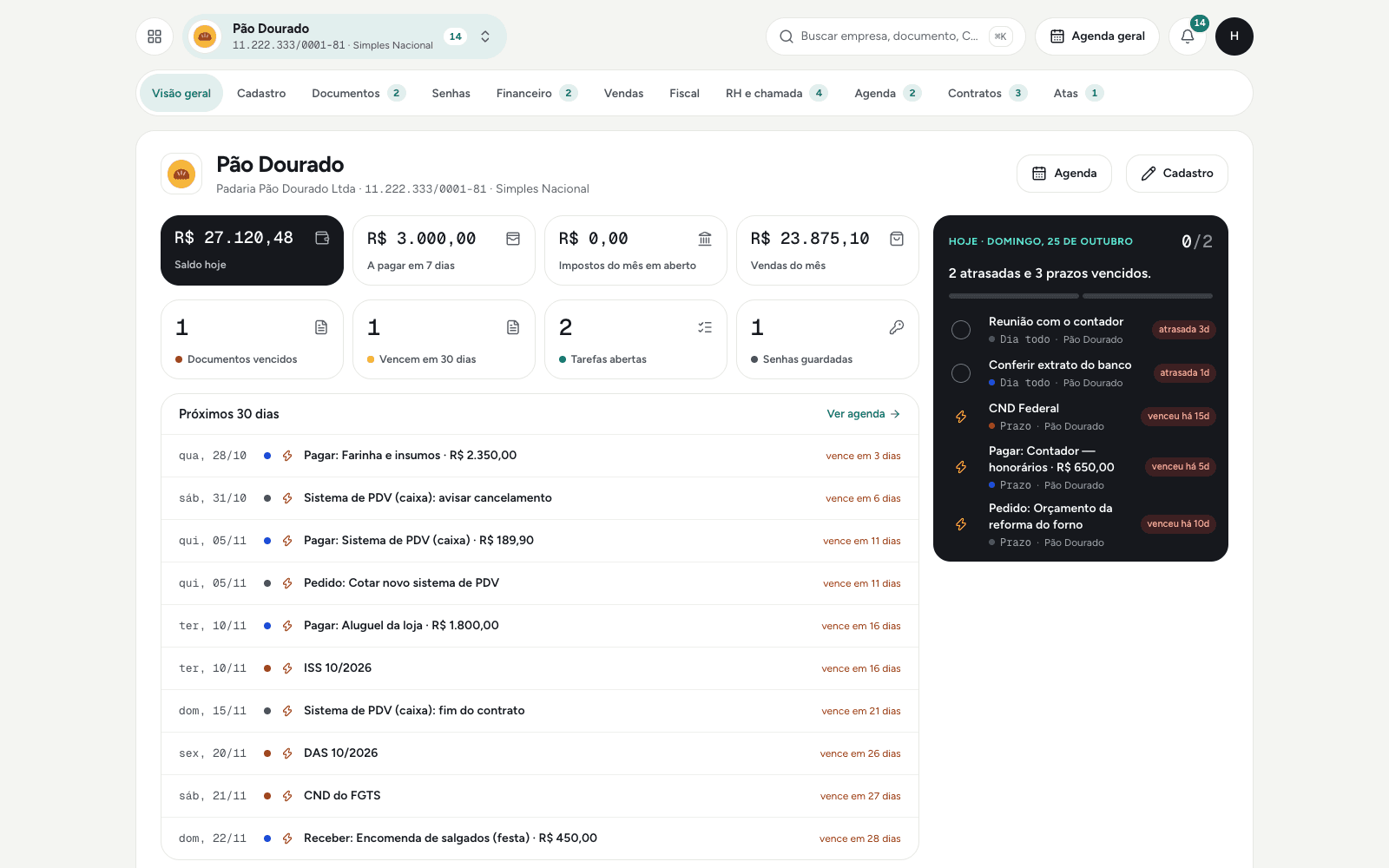1389x868 pixels.
Task: Open Sistema de PDV (caixa): avisar cancelamento
Action: [x=540, y=498]
